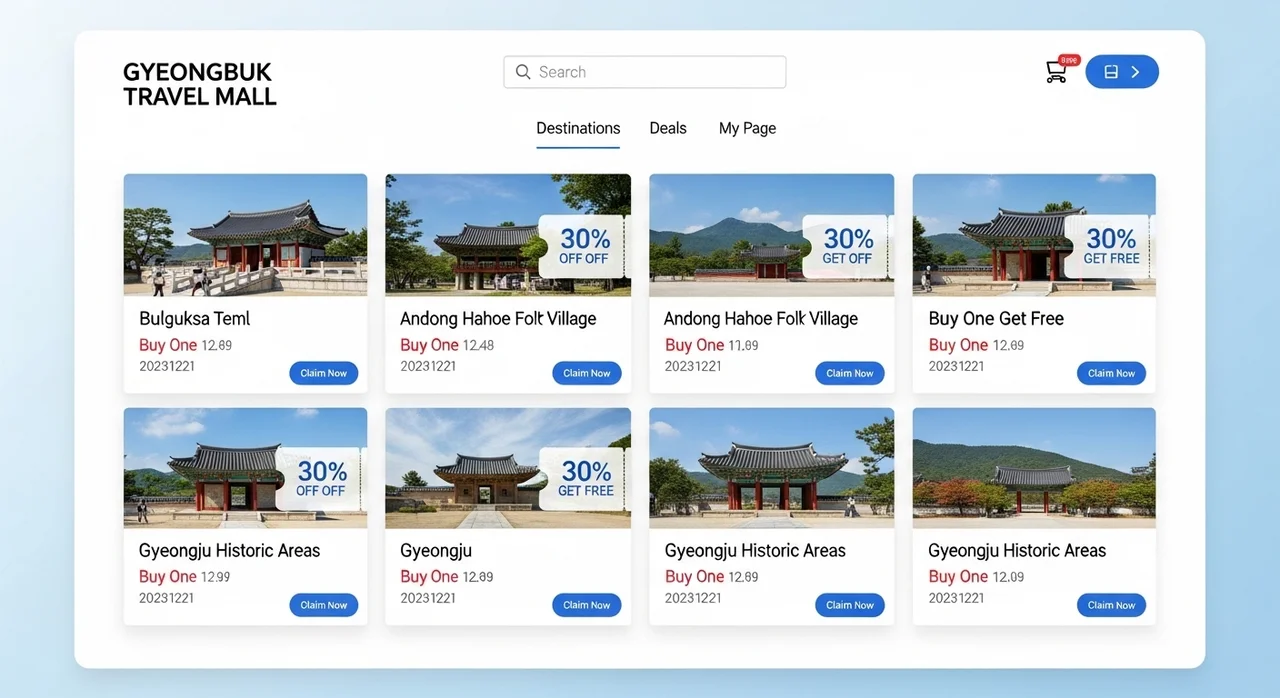This screenshot has height=698, width=1280.
Task: Expand the chevron arrow in the blue header button
Action: [x=1135, y=72]
